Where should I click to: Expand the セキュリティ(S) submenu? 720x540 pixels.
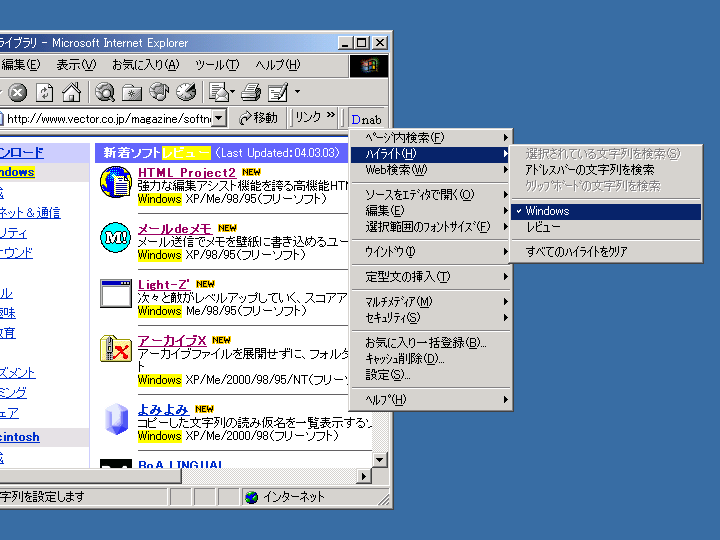pos(431,318)
